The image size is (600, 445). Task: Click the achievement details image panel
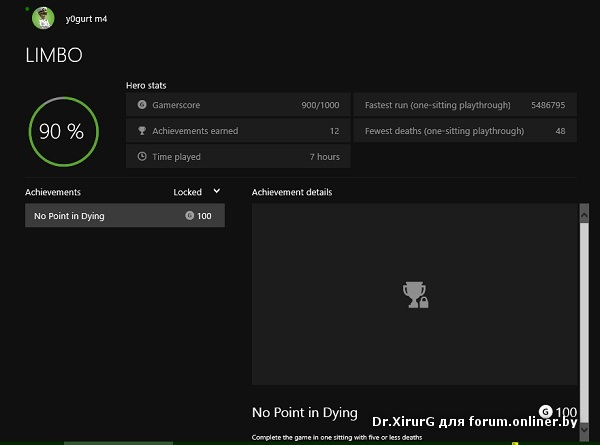[414, 294]
